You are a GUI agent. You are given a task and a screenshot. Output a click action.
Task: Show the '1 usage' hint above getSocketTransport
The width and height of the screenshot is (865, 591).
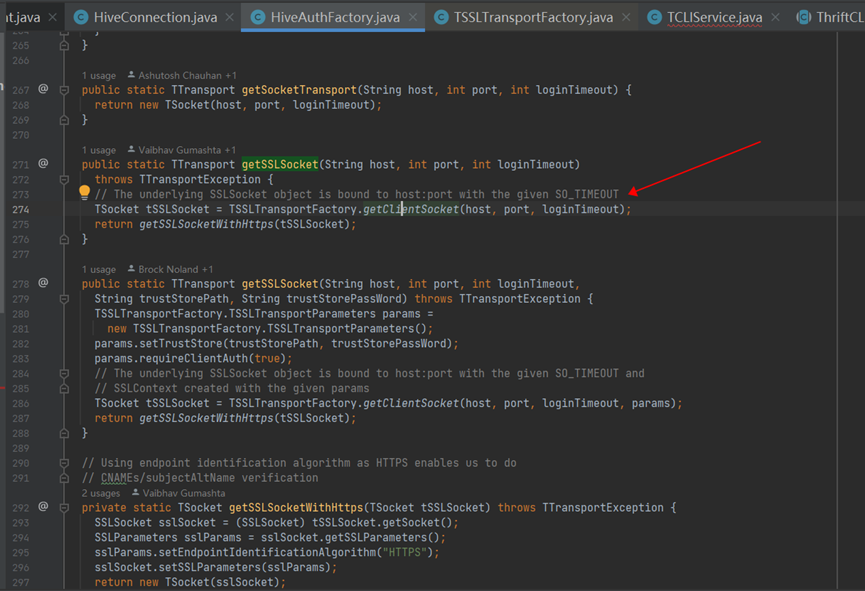click(x=99, y=76)
